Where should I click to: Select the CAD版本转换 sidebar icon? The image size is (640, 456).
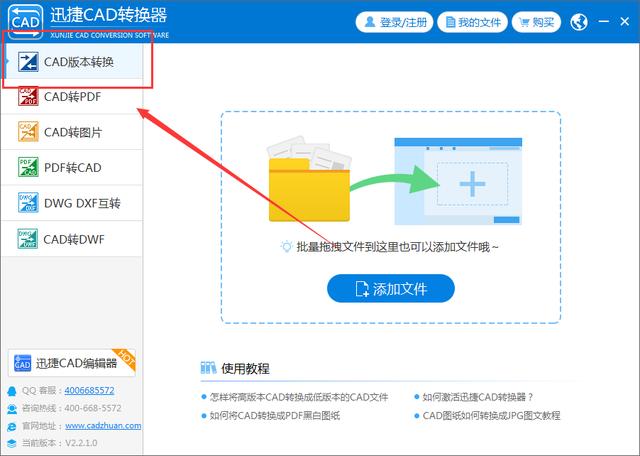28,62
